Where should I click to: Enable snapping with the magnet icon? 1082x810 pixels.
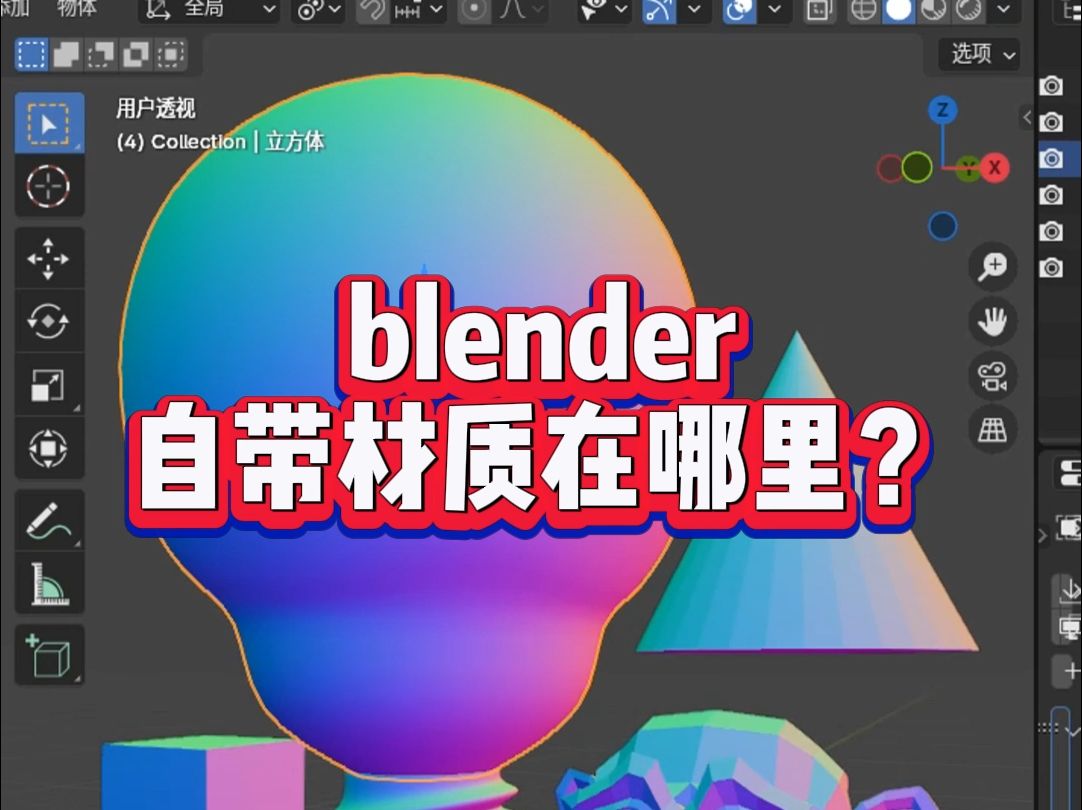tap(370, 10)
